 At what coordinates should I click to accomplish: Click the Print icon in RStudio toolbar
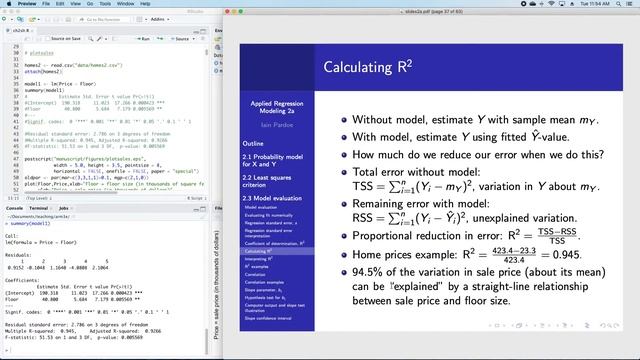pyautogui.click(x=68, y=19)
